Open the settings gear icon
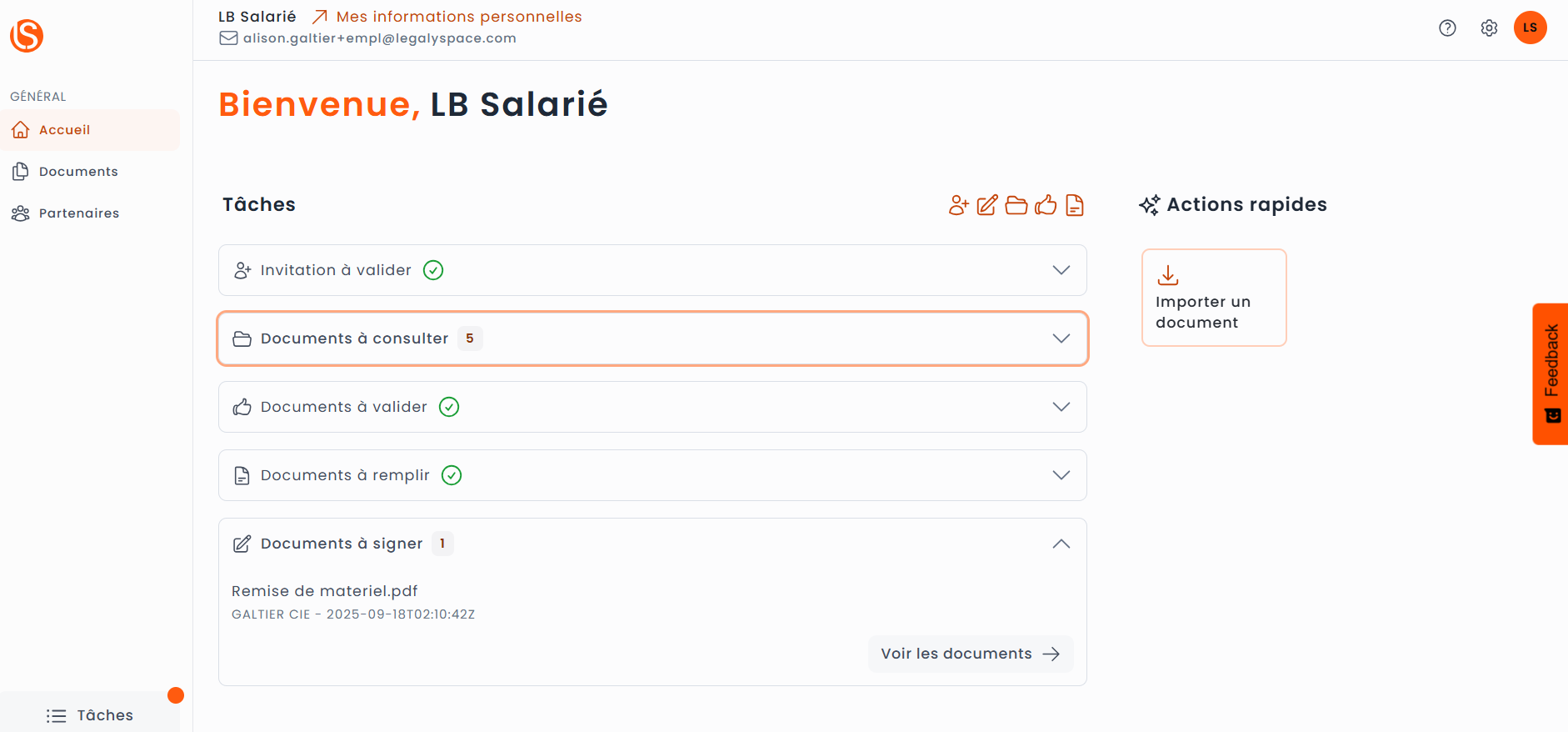The width and height of the screenshot is (1568, 732). [1489, 28]
